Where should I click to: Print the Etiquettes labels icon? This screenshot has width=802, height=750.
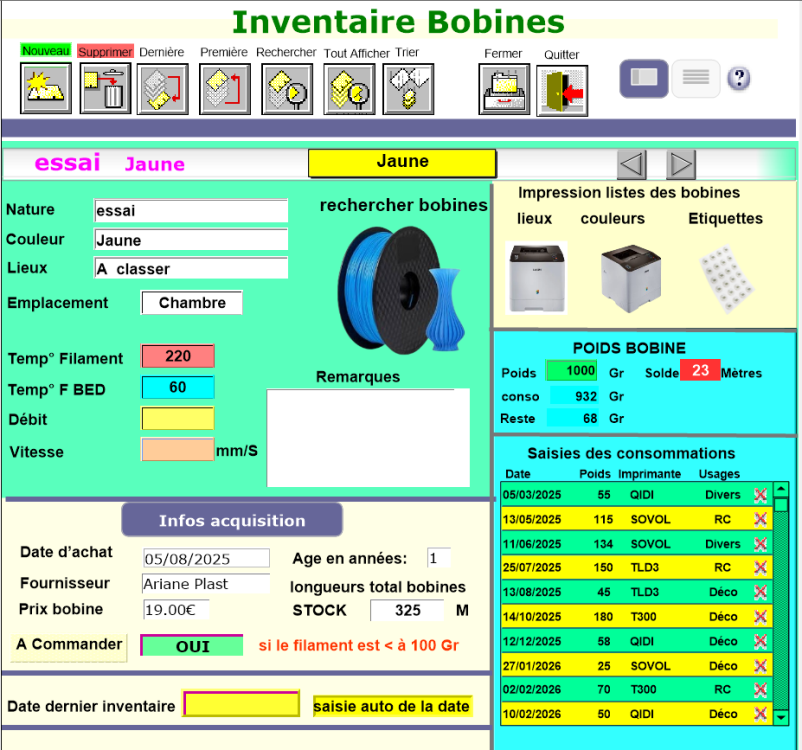726,278
